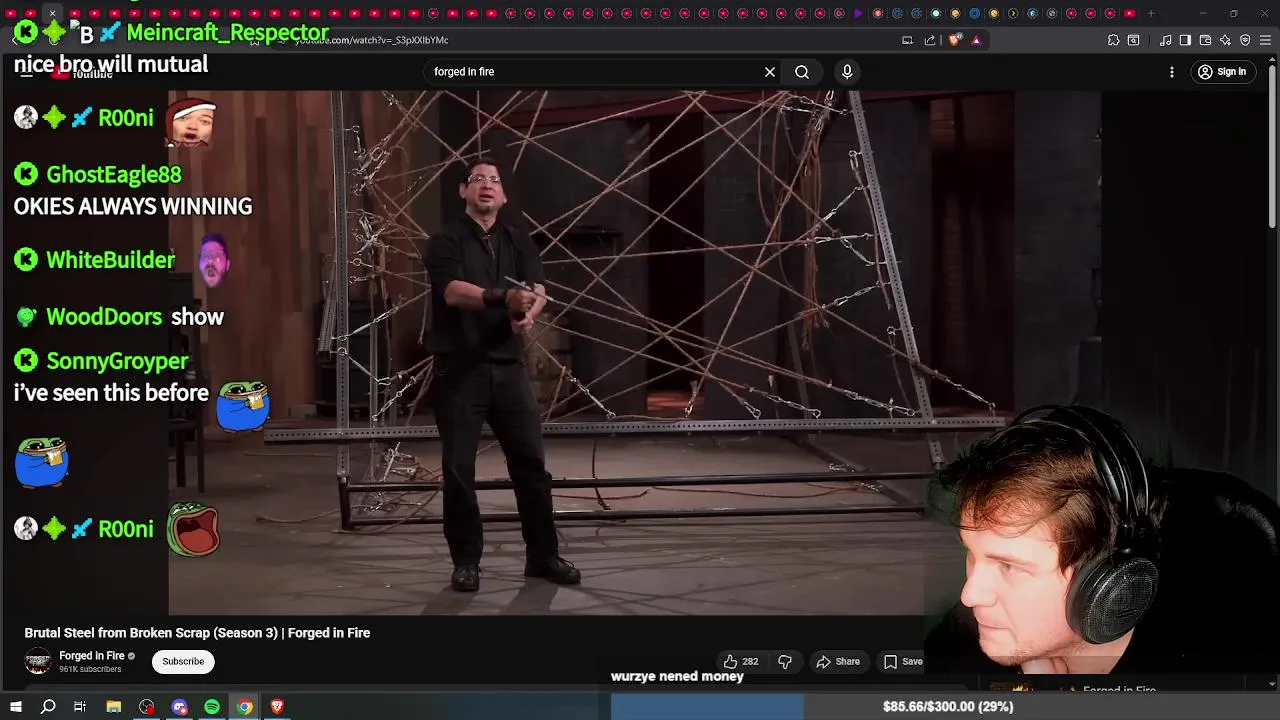Save the video with the Save button
The image size is (1280, 720).
click(903, 661)
